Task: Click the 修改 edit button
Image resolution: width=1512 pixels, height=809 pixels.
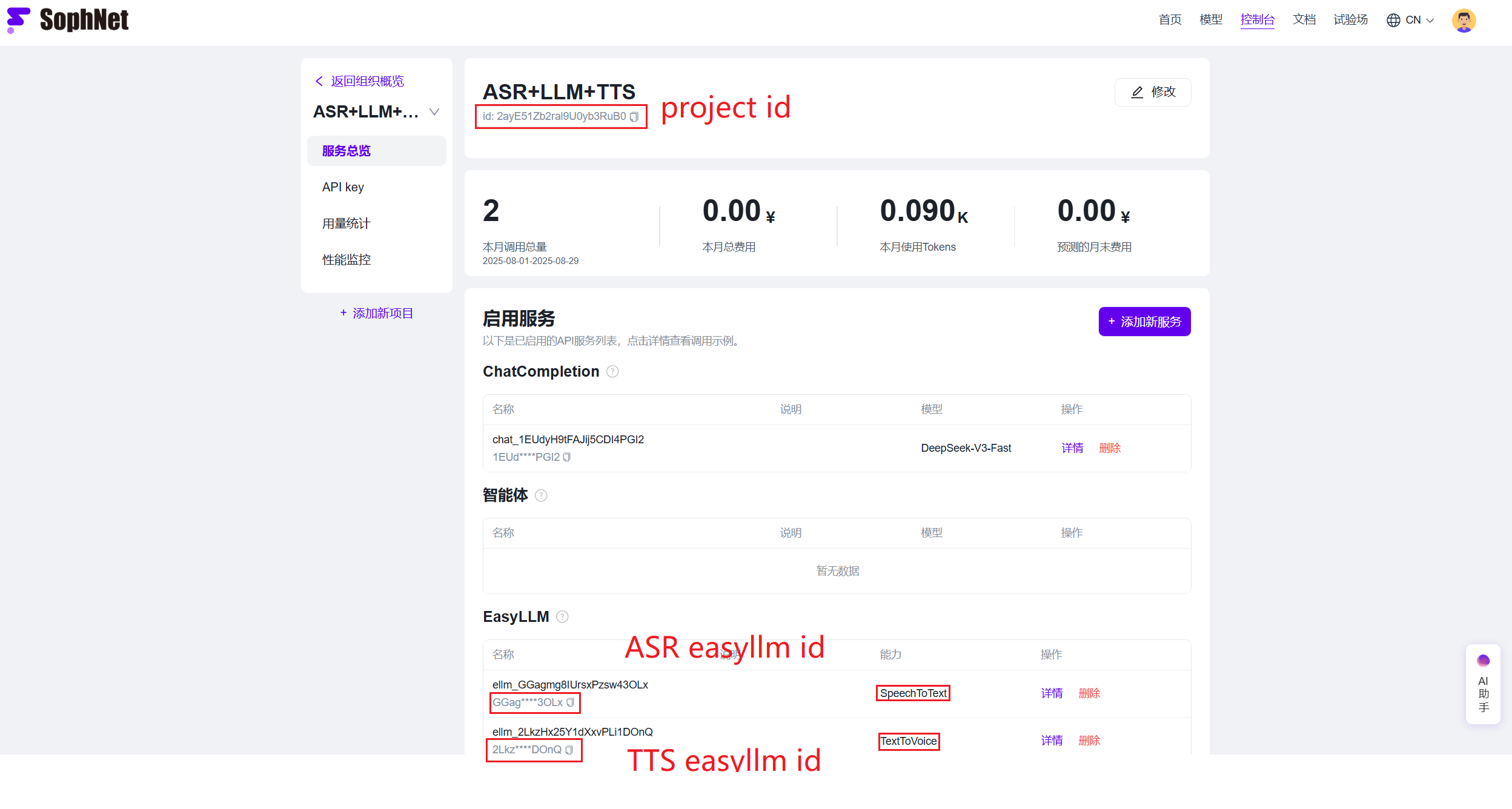Action: tap(1152, 92)
